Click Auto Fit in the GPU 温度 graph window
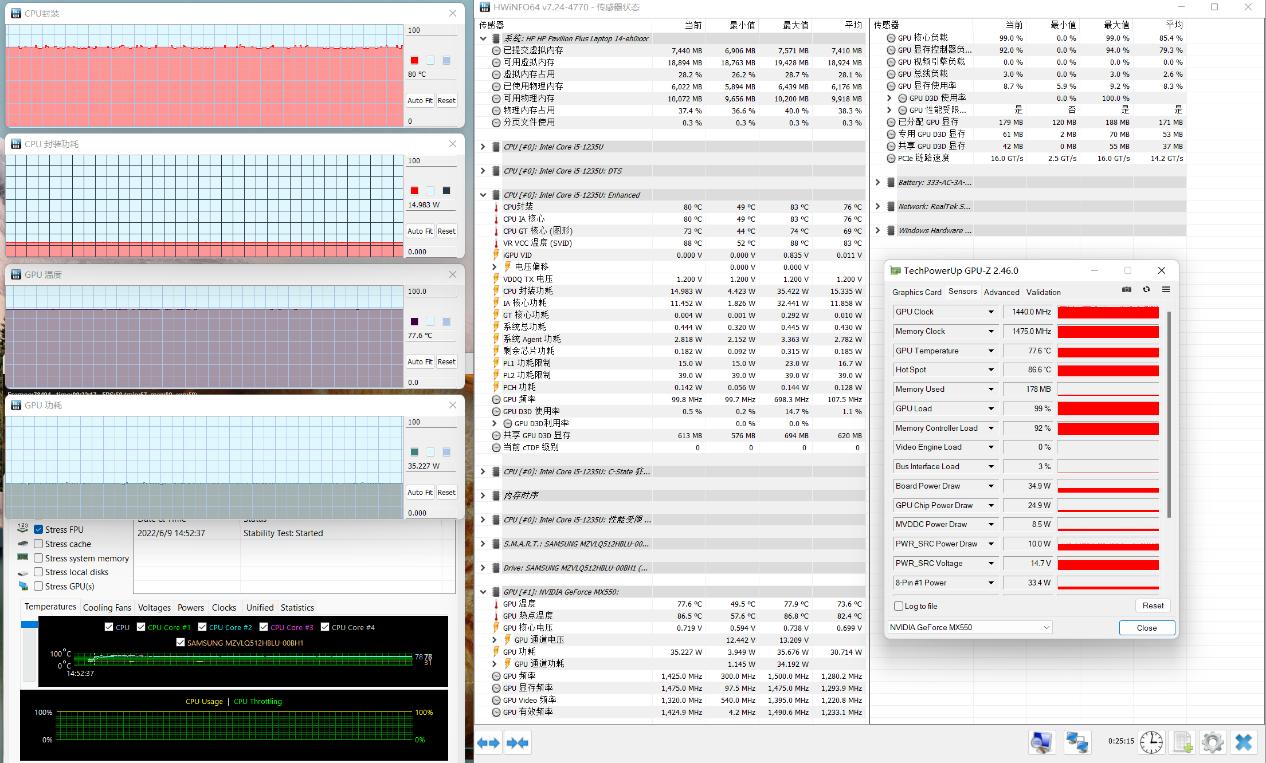This screenshot has height=763, width=1266. tap(419, 362)
